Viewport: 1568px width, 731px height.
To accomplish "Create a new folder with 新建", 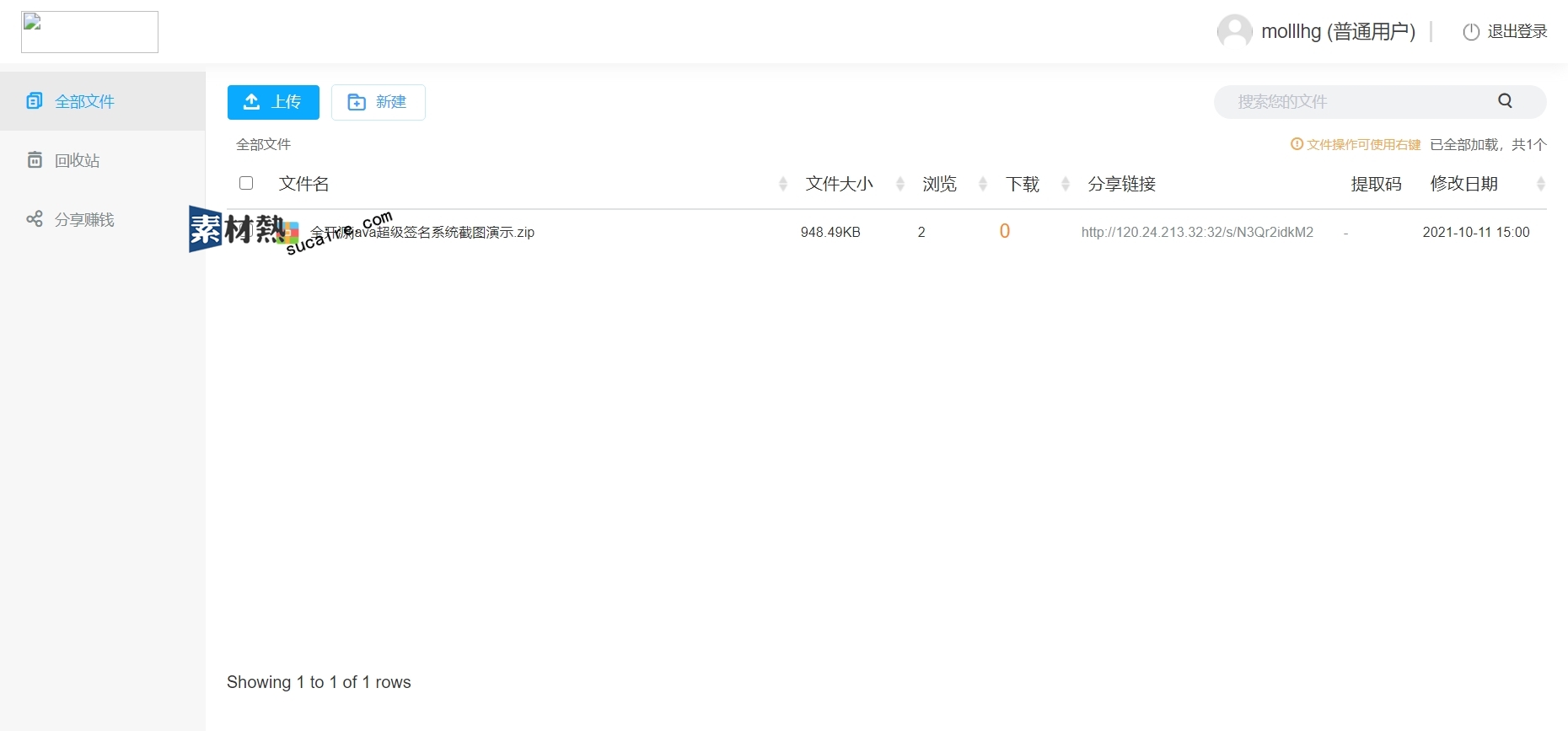I will click(x=378, y=102).
